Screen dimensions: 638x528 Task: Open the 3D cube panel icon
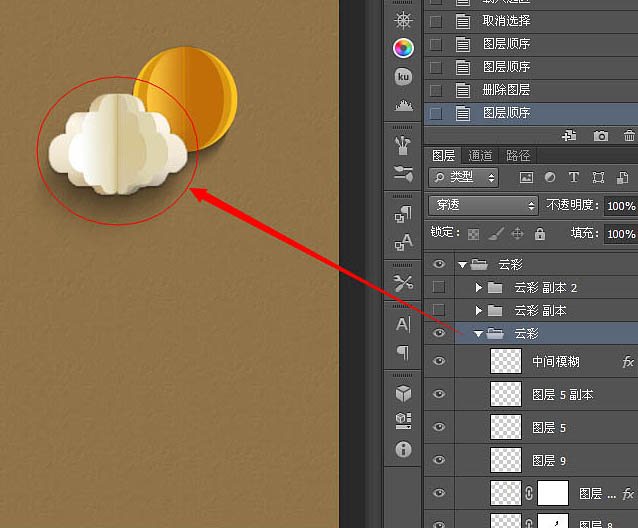(x=403, y=393)
